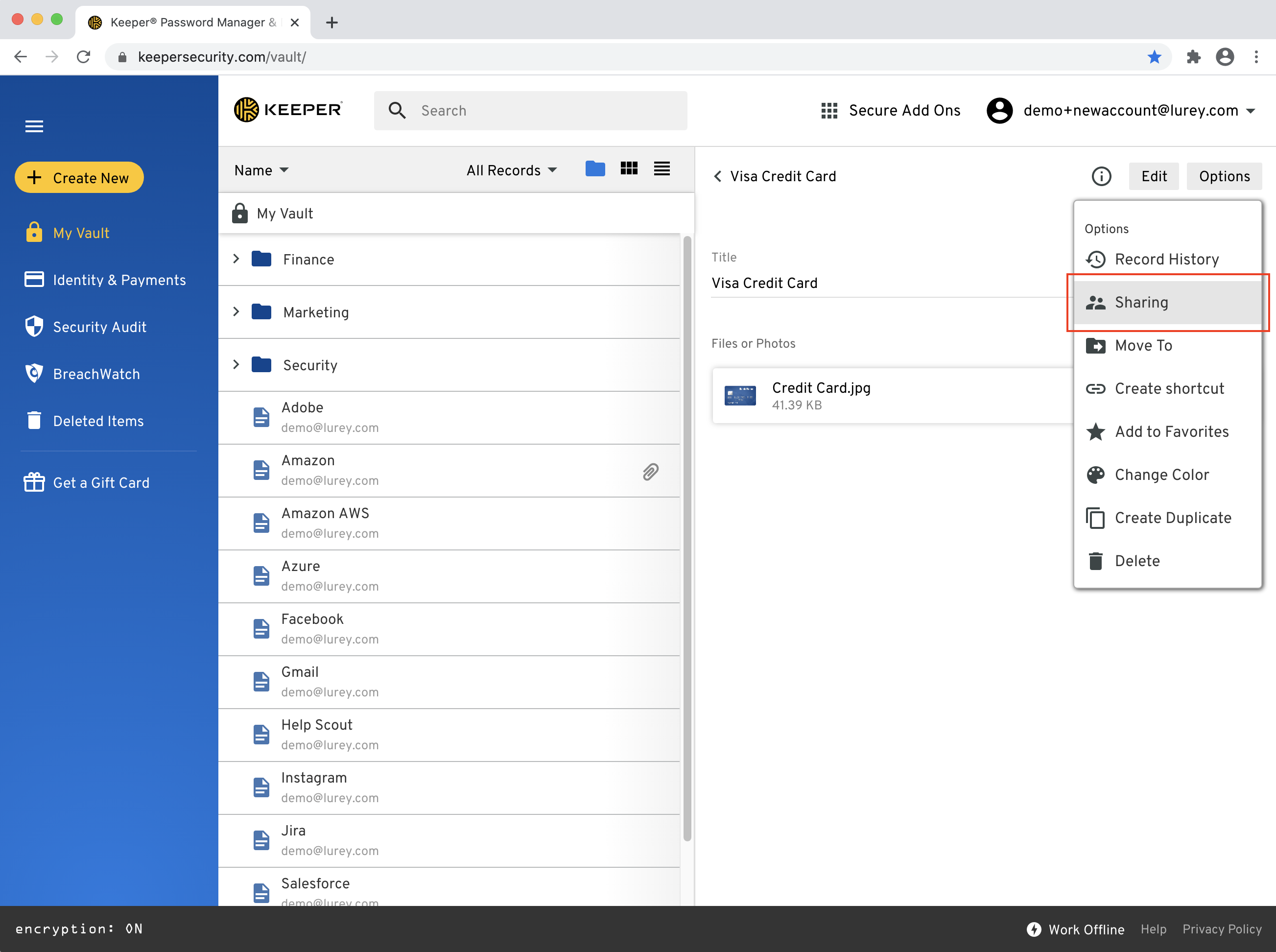Image resolution: width=1276 pixels, height=952 pixels.
Task: Open Get a Gift Card
Action: click(x=86, y=482)
